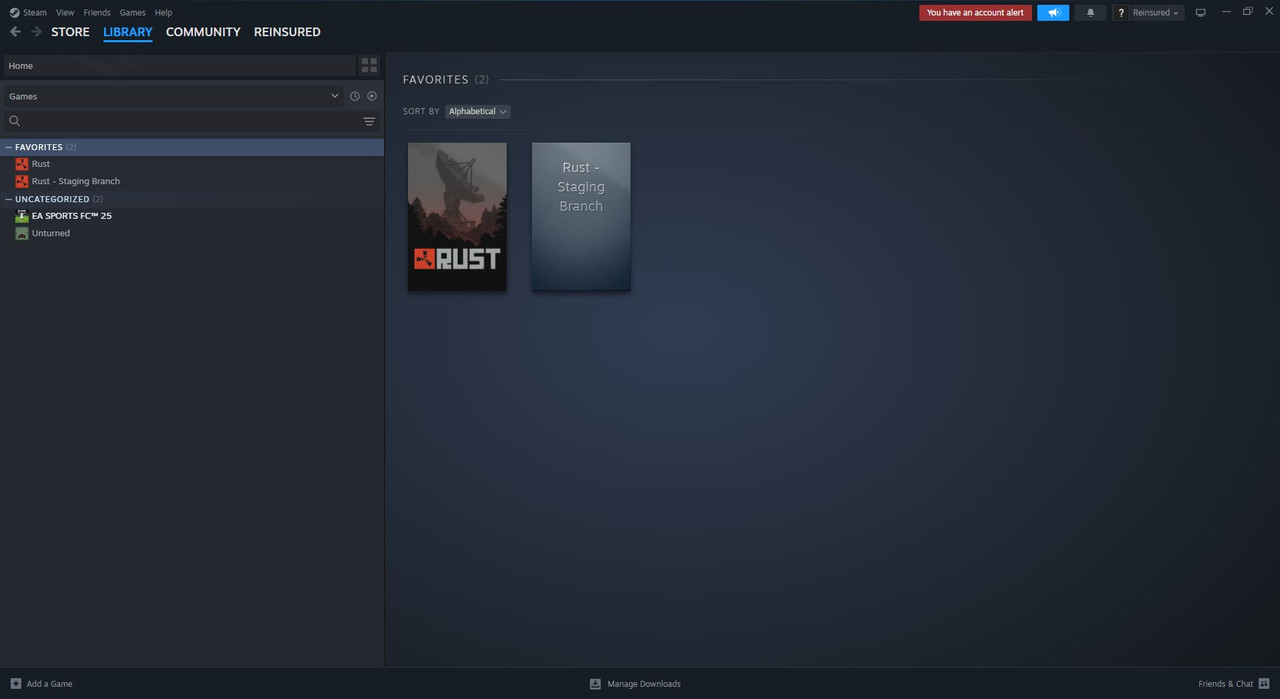This screenshot has width=1280, height=699.
Task: Expand the Games filter dropdown
Action: [x=173, y=96]
